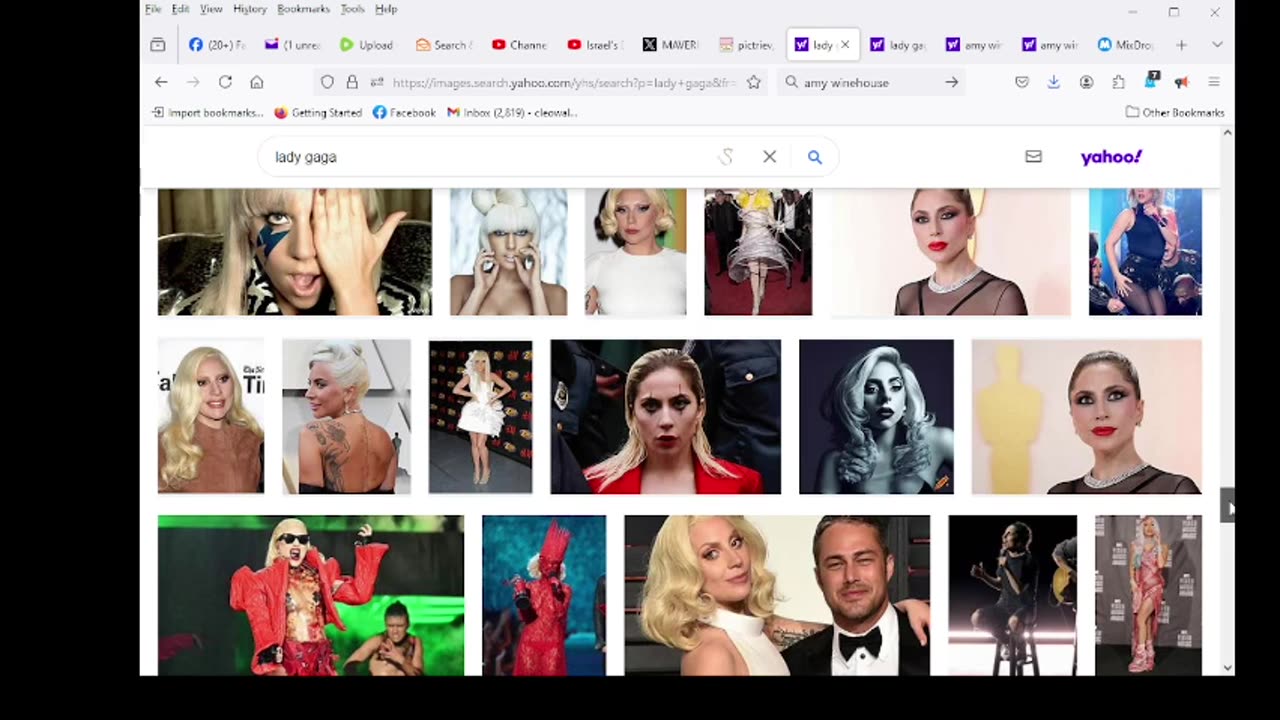The image size is (1280, 720).
Task: Close the active lady gaga tab
Action: (x=845, y=44)
